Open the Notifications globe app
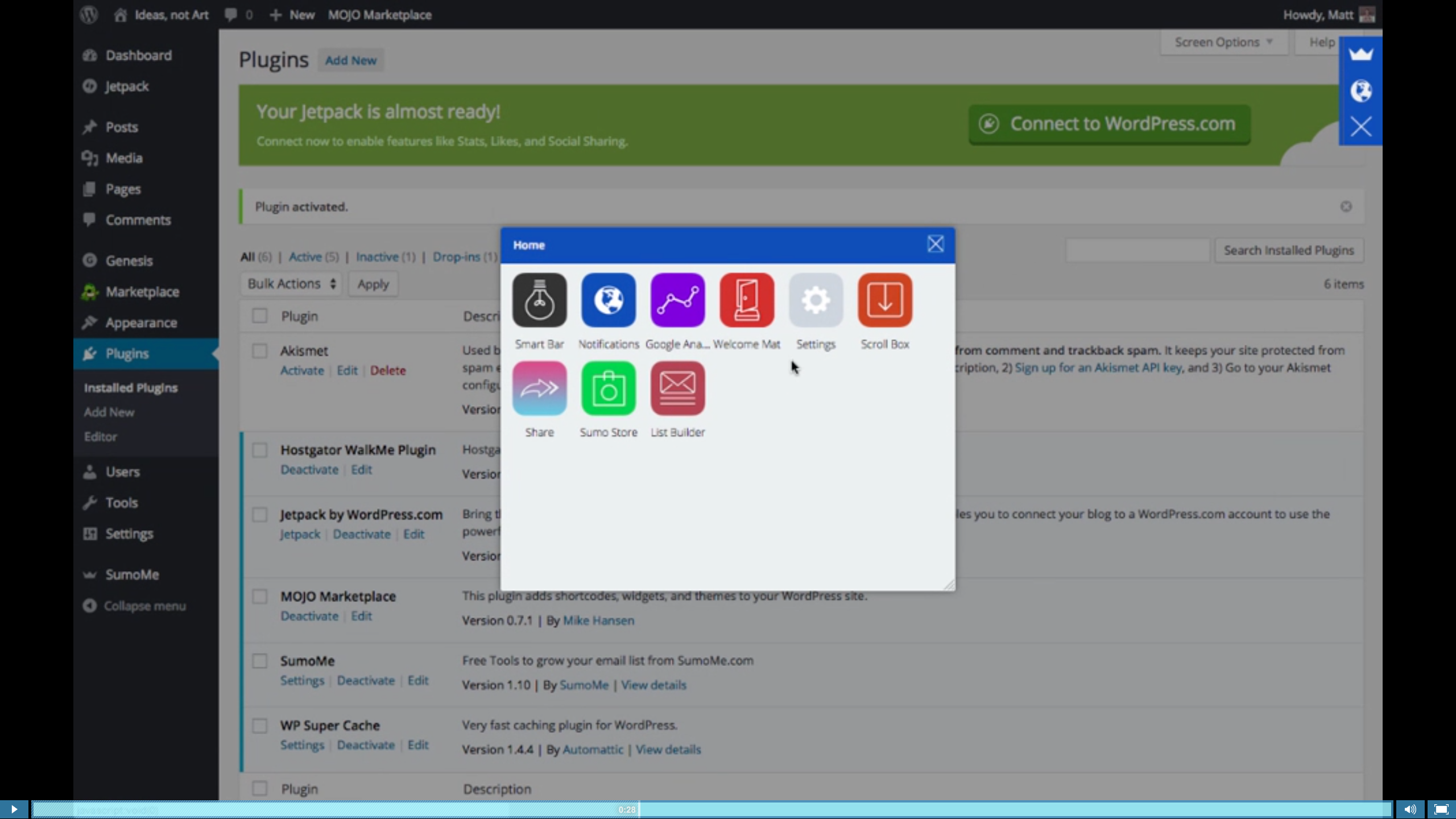This screenshot has height=819, width=1456. click(608, 300)
